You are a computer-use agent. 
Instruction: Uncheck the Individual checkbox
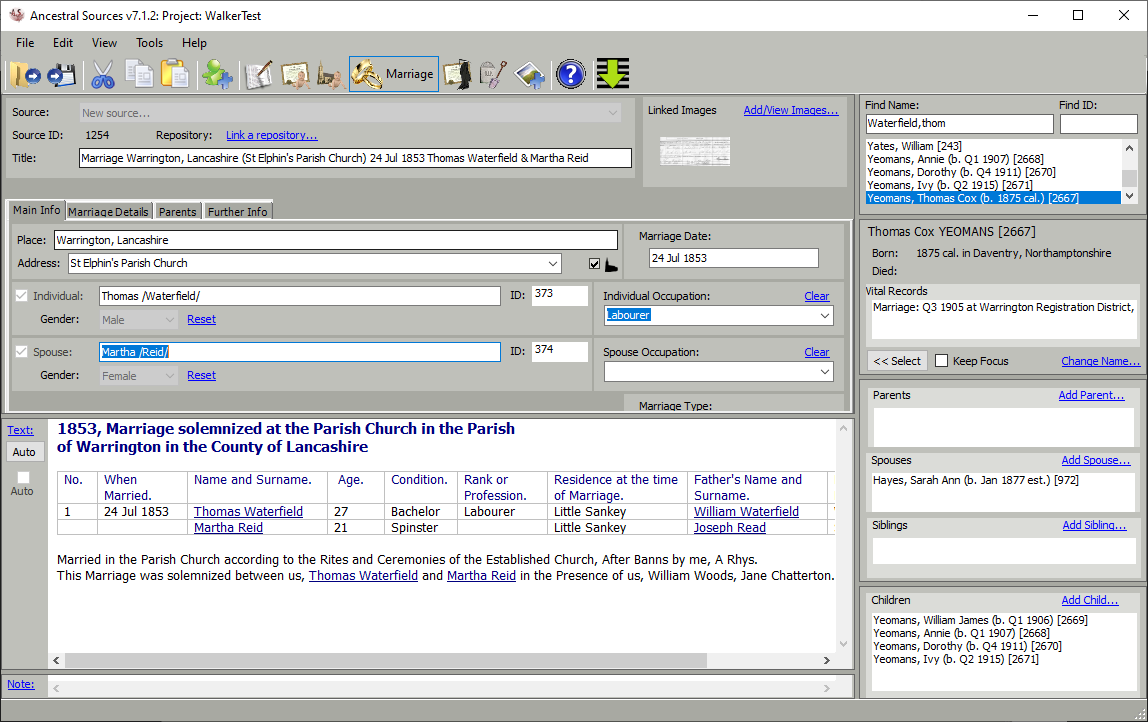point(22,295)
